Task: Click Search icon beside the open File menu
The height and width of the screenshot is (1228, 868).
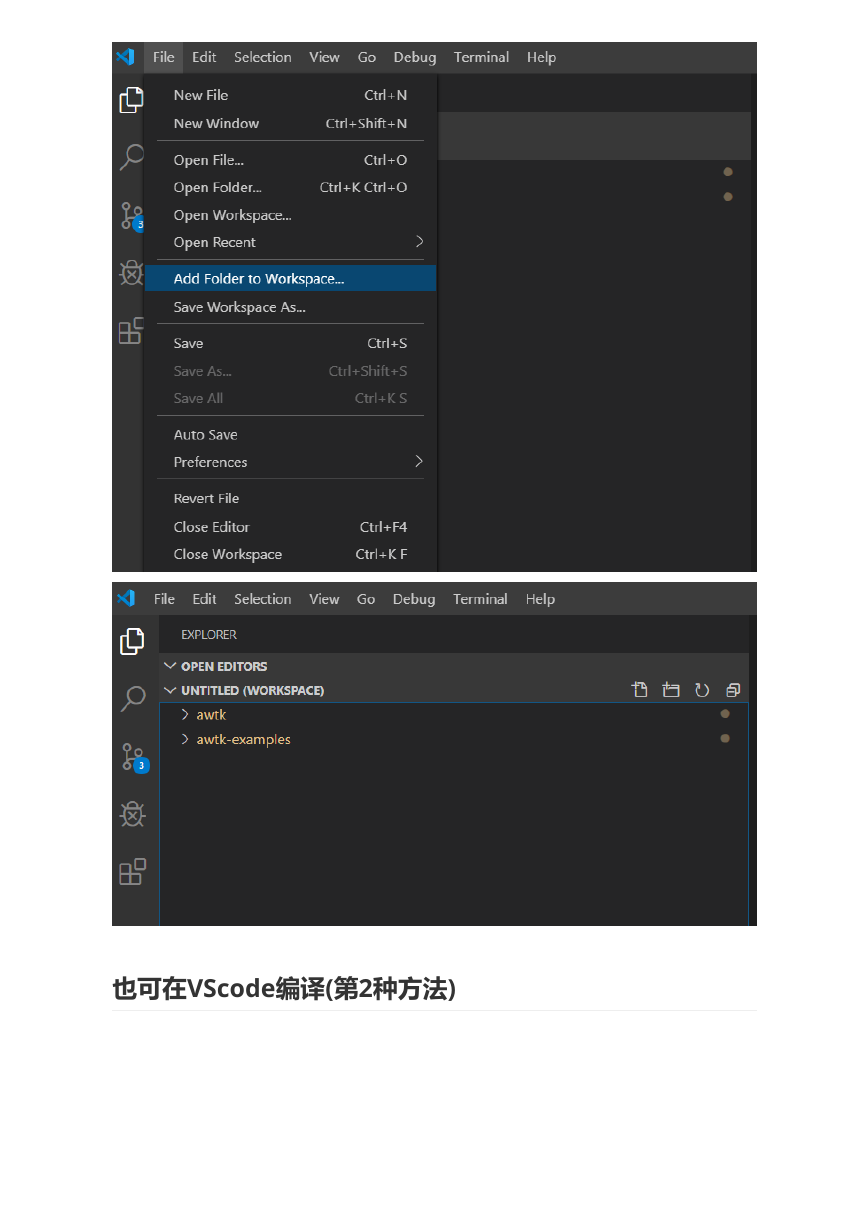Action: [x=131, y=157]
